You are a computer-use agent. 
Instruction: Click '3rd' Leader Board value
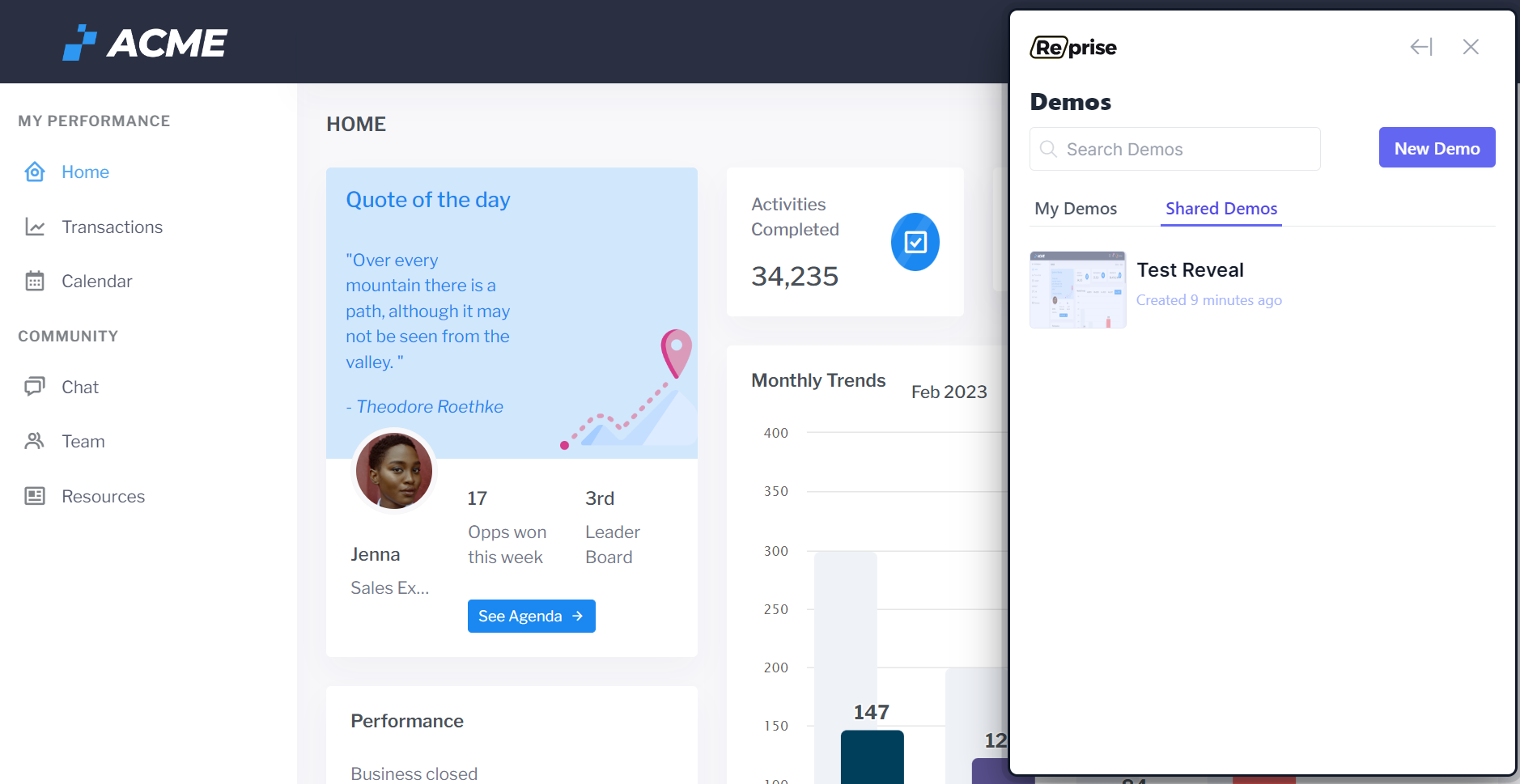(600, 498)
